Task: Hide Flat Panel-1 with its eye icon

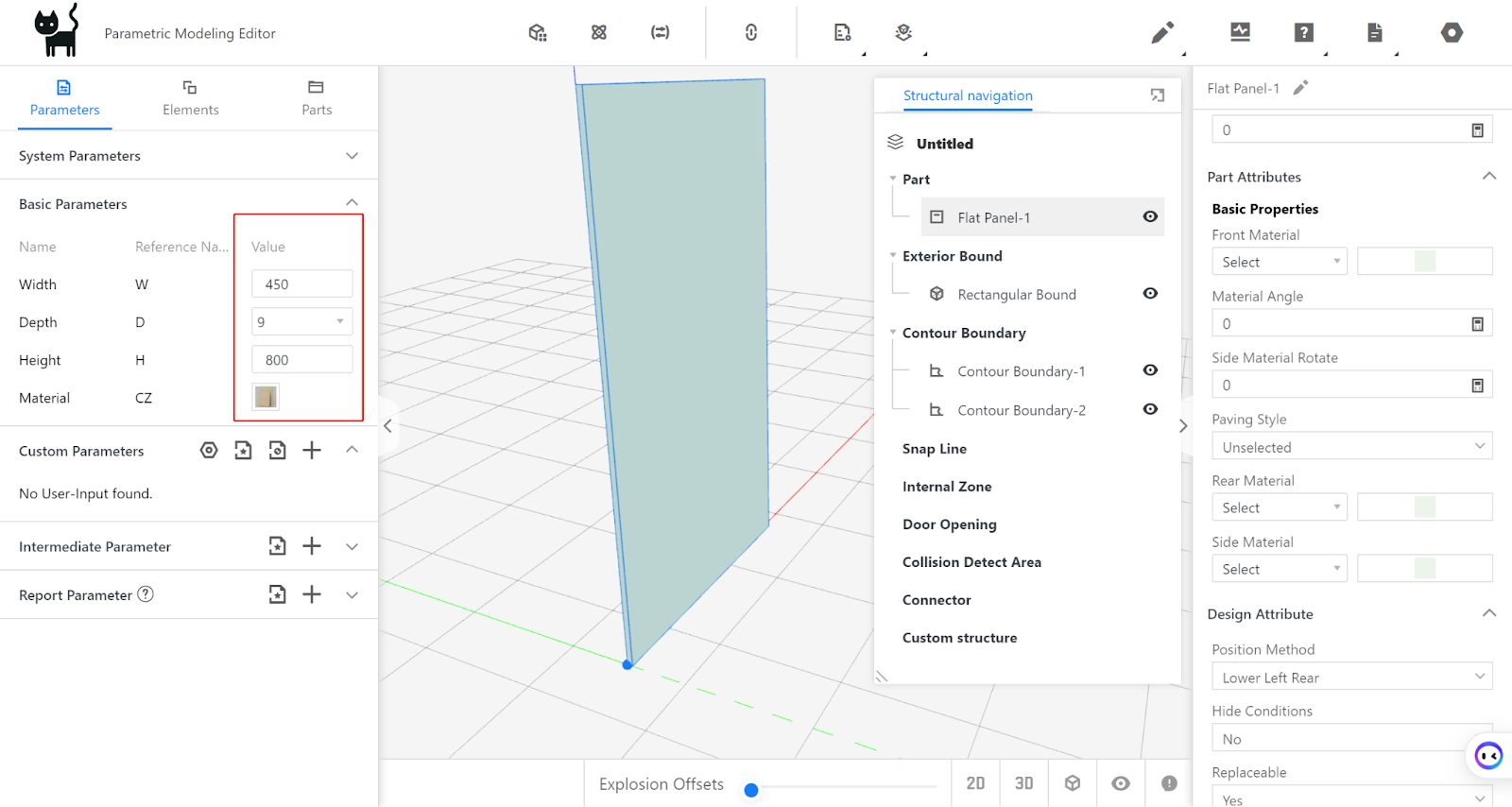Action: pyautogui.click(x=1150, y=216)
